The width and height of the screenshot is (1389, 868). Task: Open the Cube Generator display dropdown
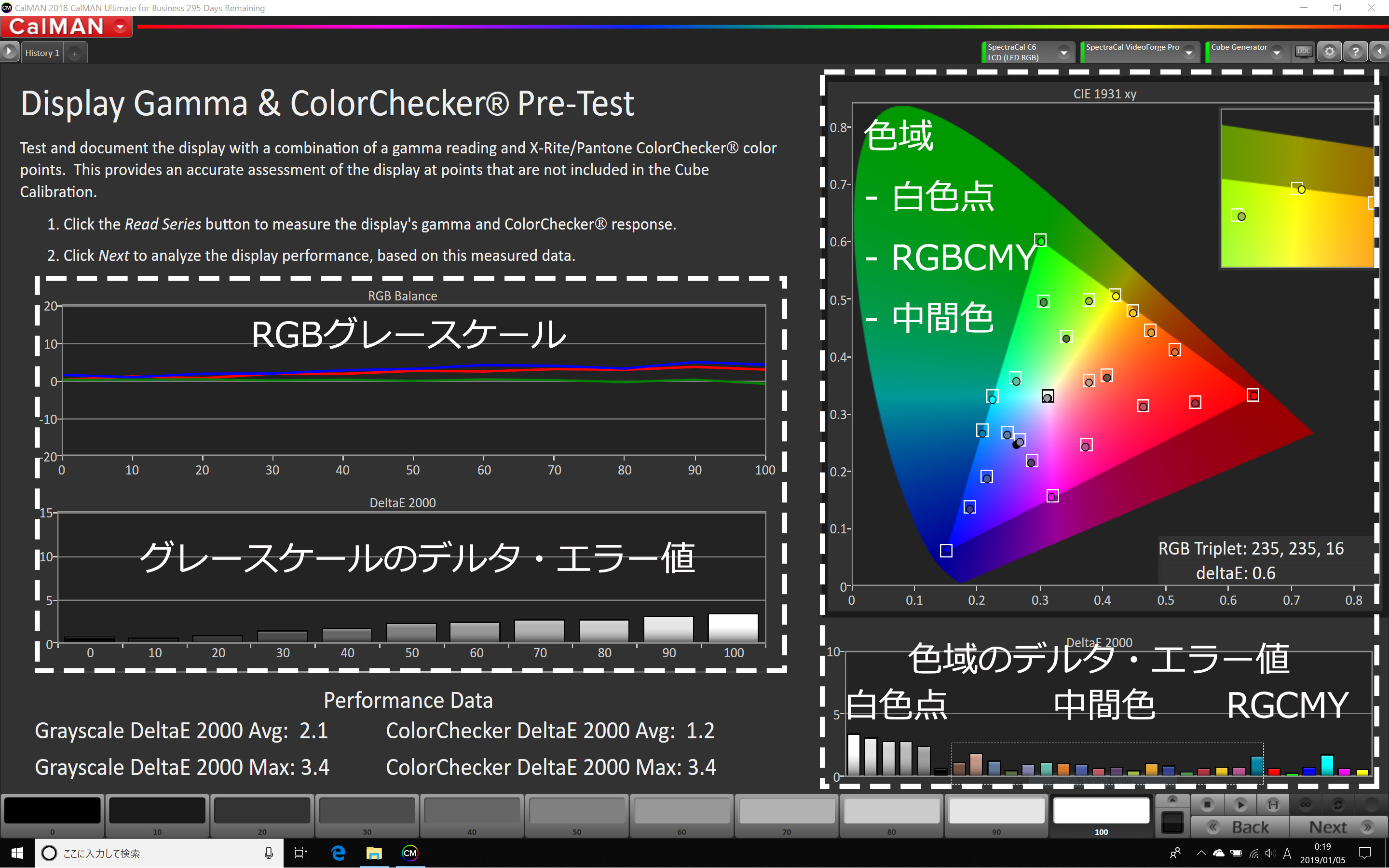tap(1277, 52)
